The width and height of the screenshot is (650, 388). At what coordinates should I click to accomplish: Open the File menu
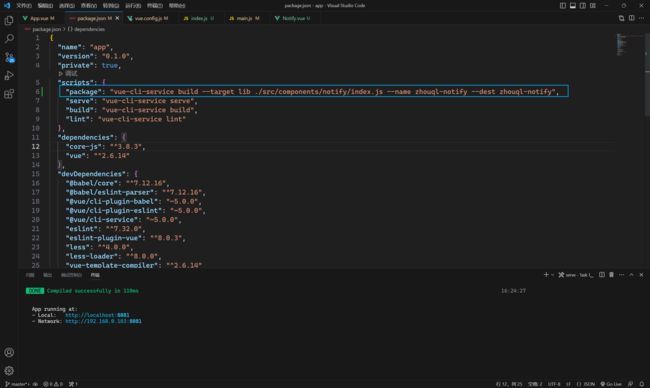(24, 6)
